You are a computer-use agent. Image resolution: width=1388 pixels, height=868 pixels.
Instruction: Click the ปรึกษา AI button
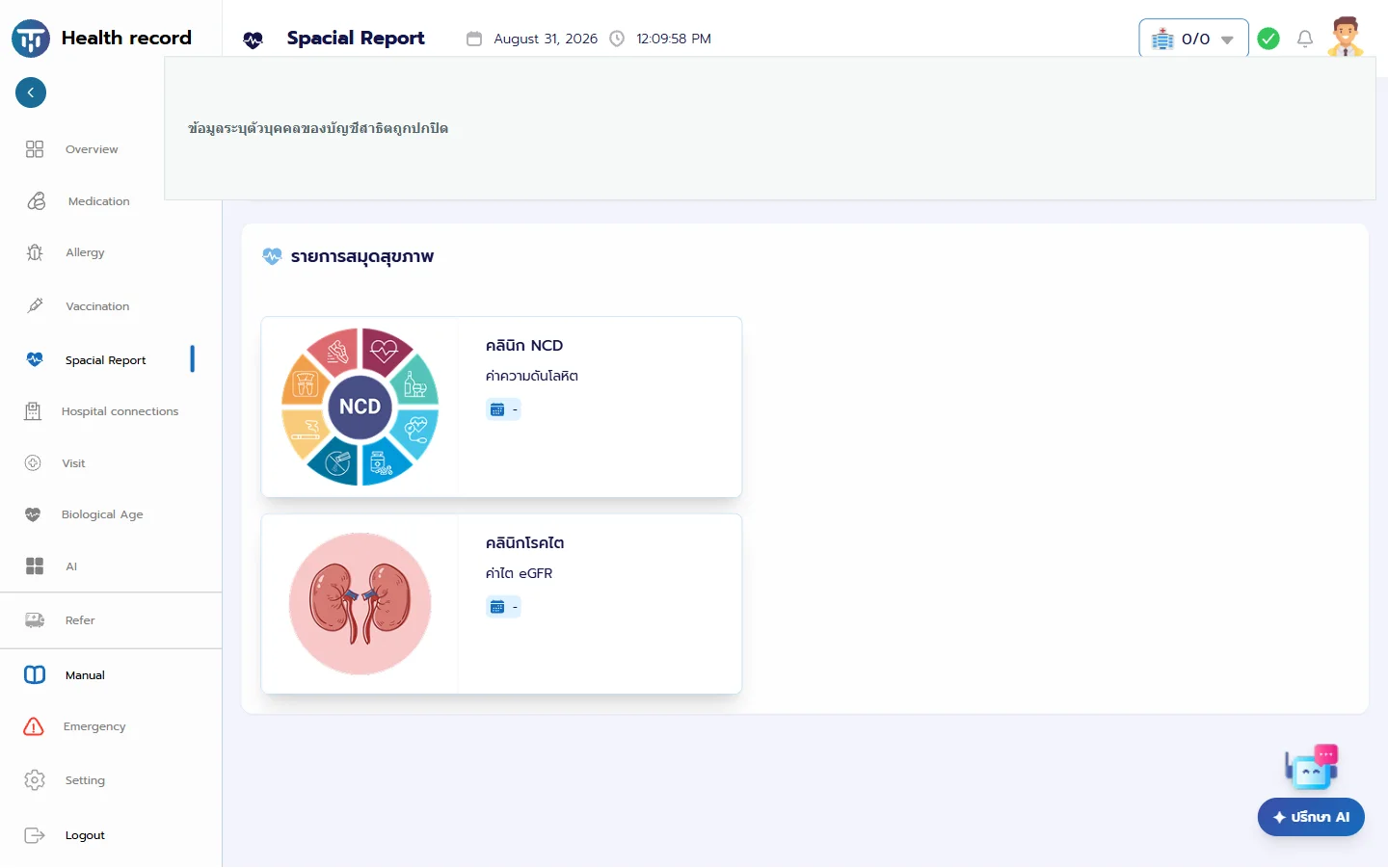[1311, 817]
